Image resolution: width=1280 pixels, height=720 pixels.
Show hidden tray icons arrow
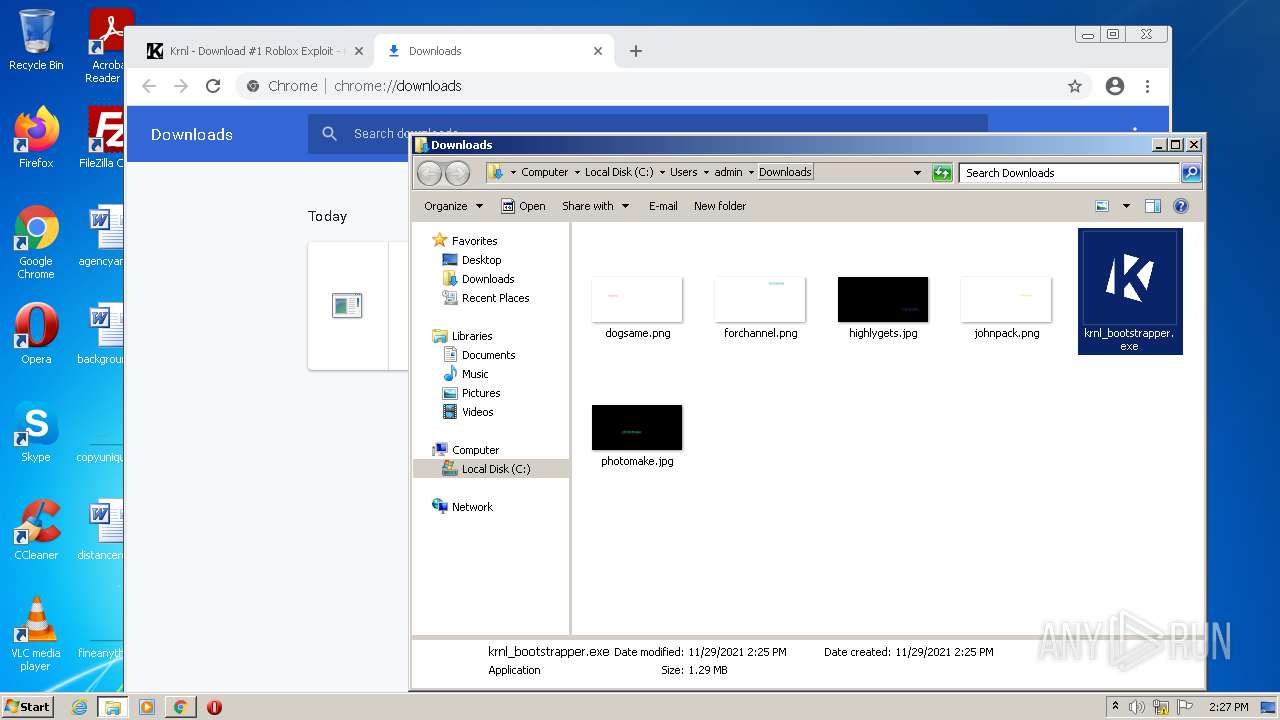click(x=1115, y=707)
